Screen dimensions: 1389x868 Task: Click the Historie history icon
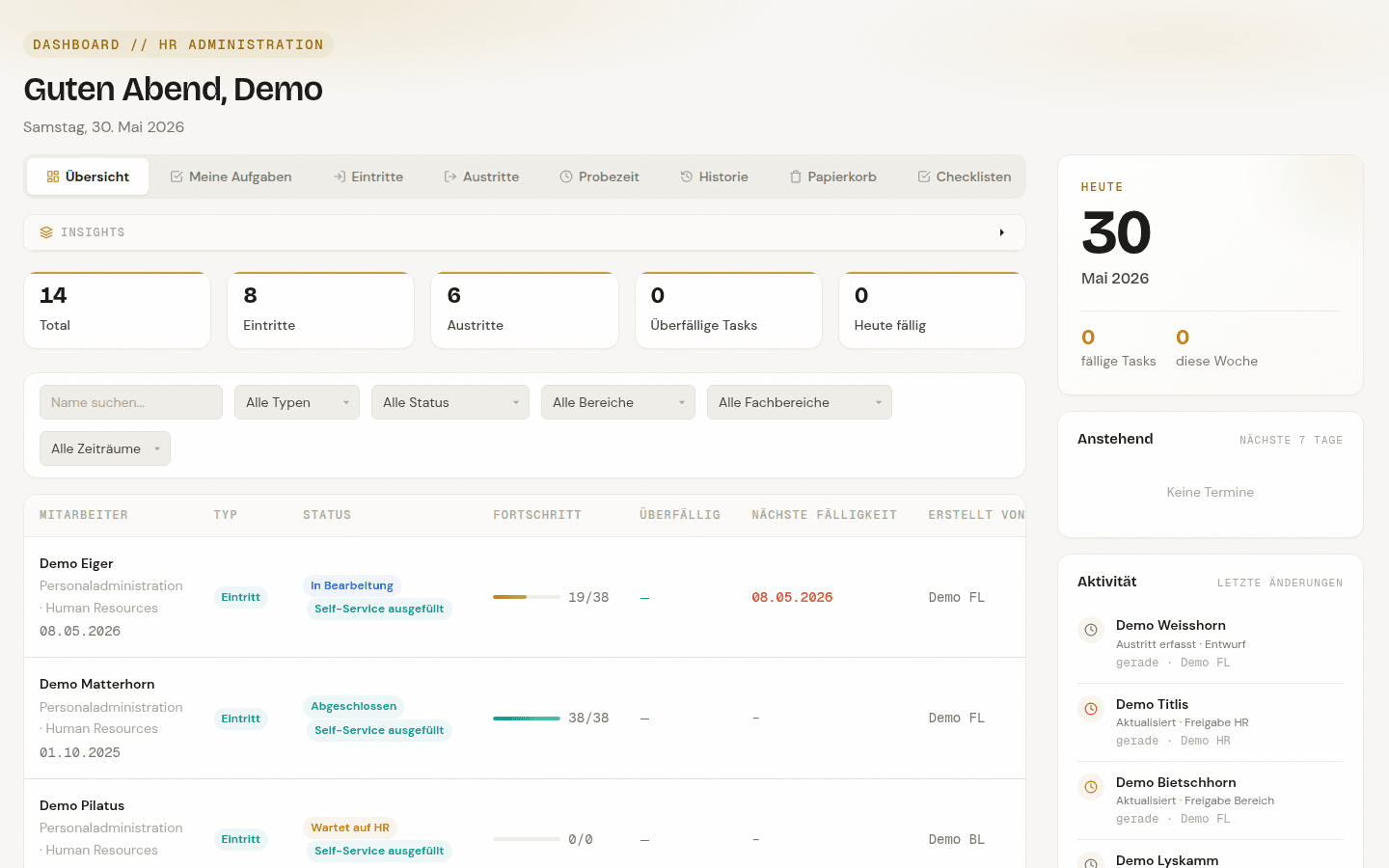pyautogui.click(x=687, y=176)
